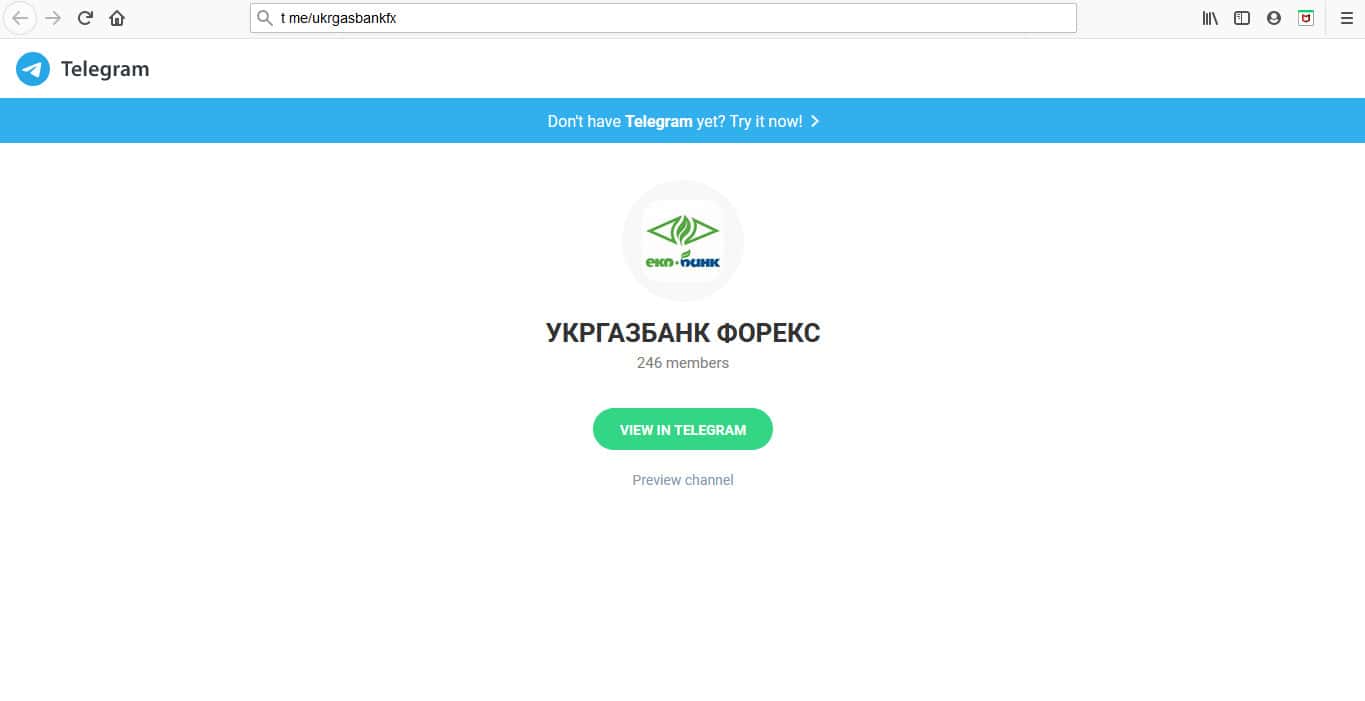1365x701 pixels.
Task: Go back to the previous page
Action: (20, 18)
